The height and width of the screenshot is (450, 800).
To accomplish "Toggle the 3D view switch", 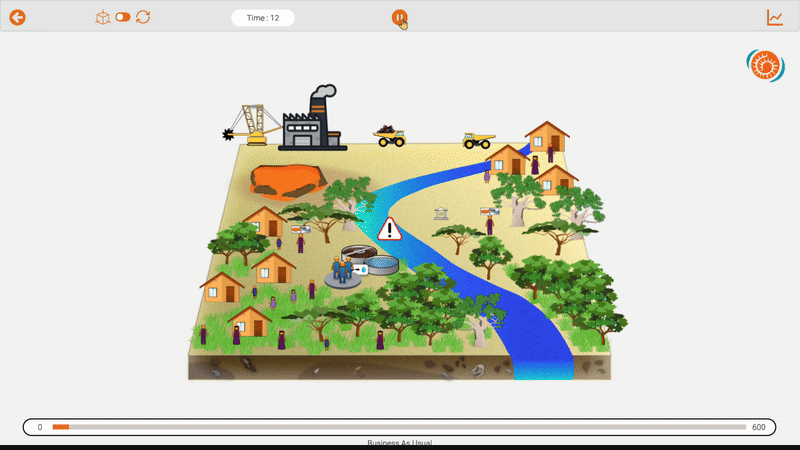I will 123,17.
